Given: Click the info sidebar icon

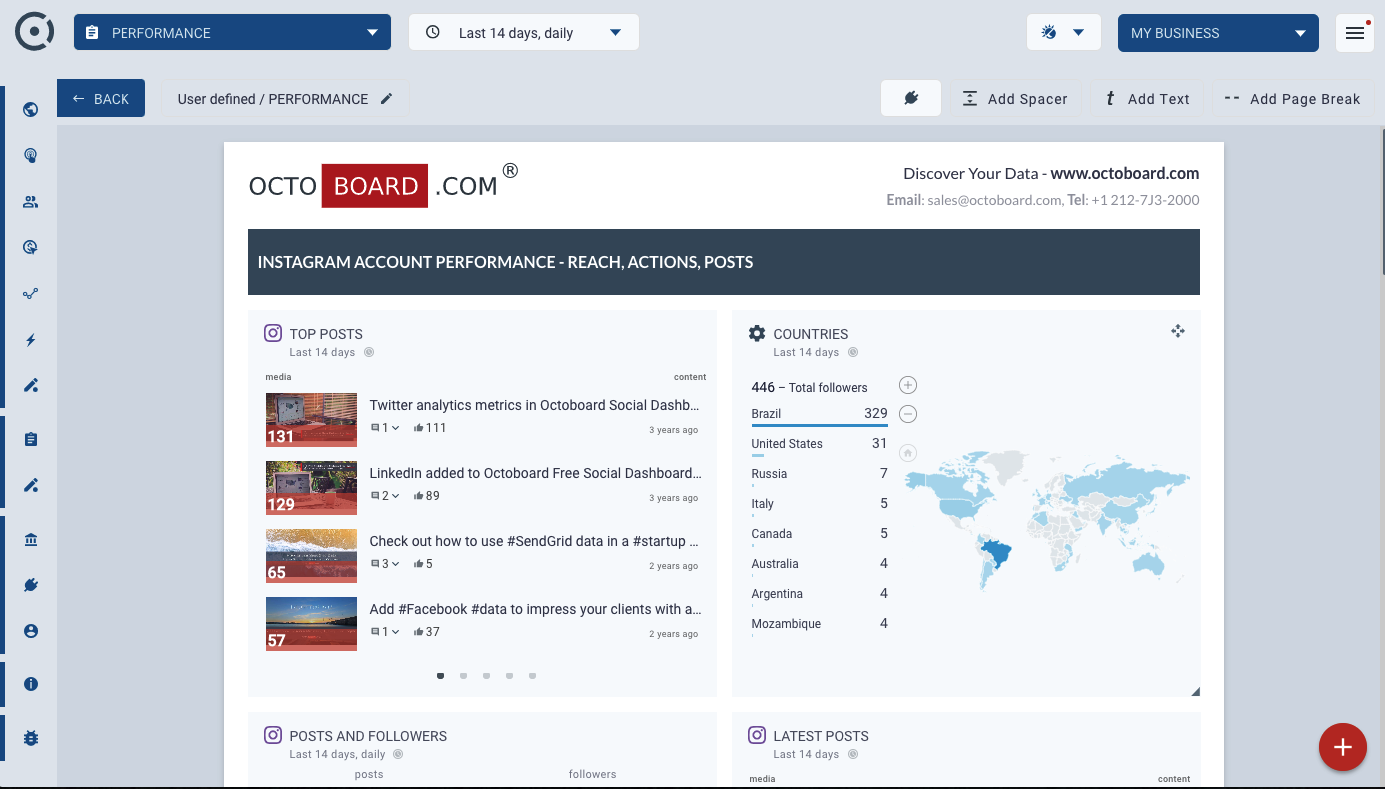Looking at the screenshot, I should click(31, 684).
